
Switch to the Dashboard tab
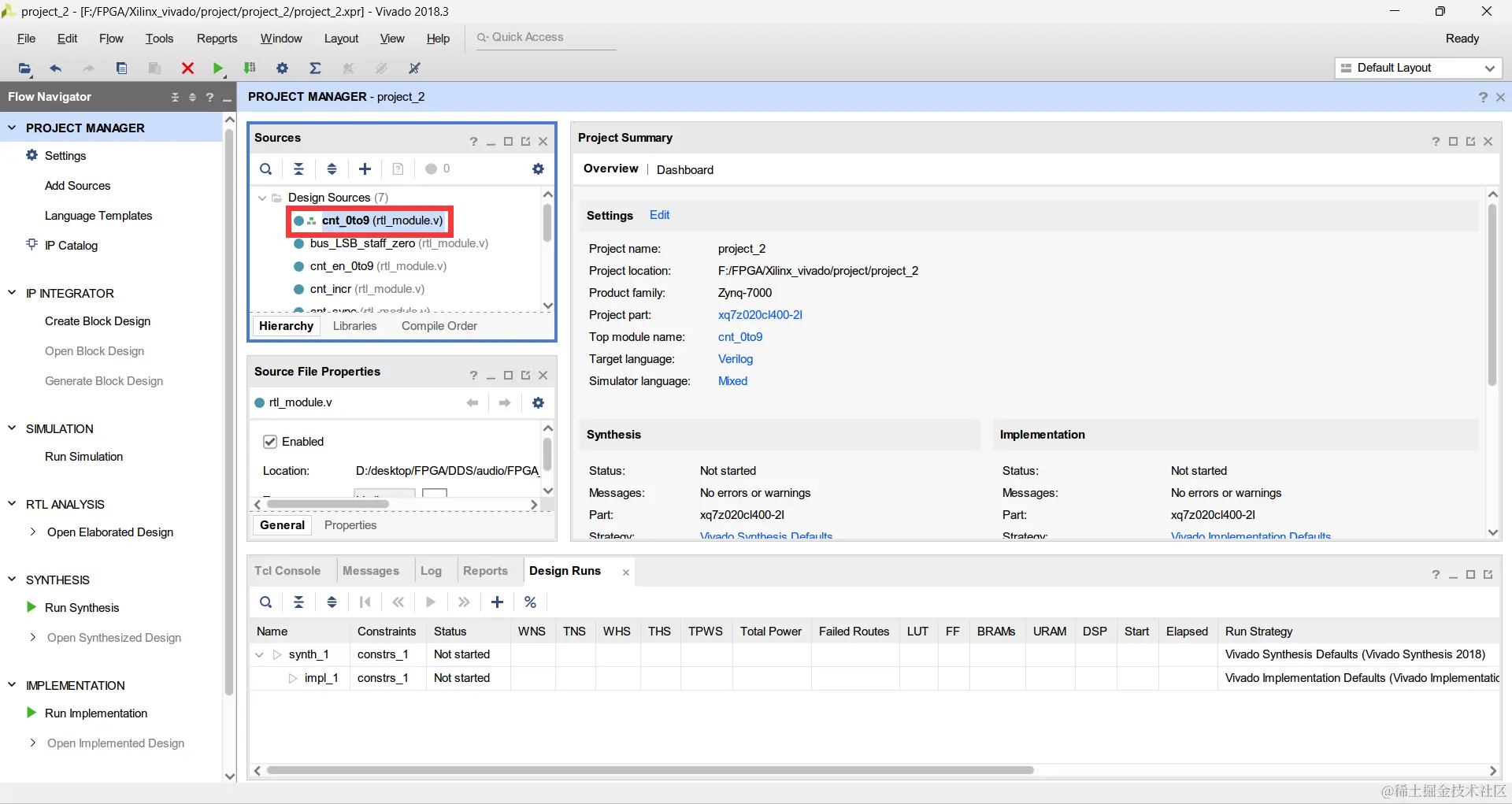685,170
